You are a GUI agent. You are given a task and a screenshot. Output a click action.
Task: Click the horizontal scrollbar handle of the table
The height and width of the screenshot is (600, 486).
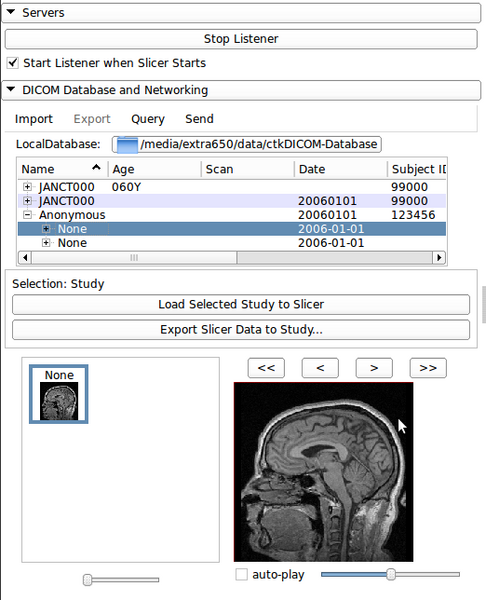click(x=134, y=258)
